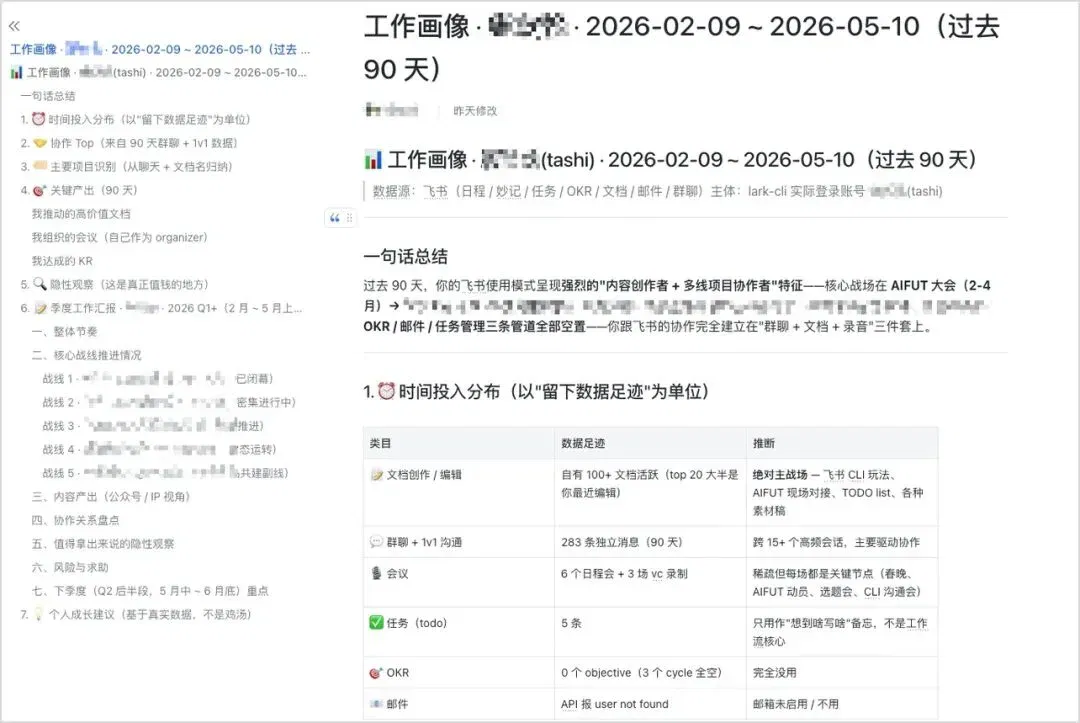Open 三、内容产出 outline entry

click(x=110, y=496)
